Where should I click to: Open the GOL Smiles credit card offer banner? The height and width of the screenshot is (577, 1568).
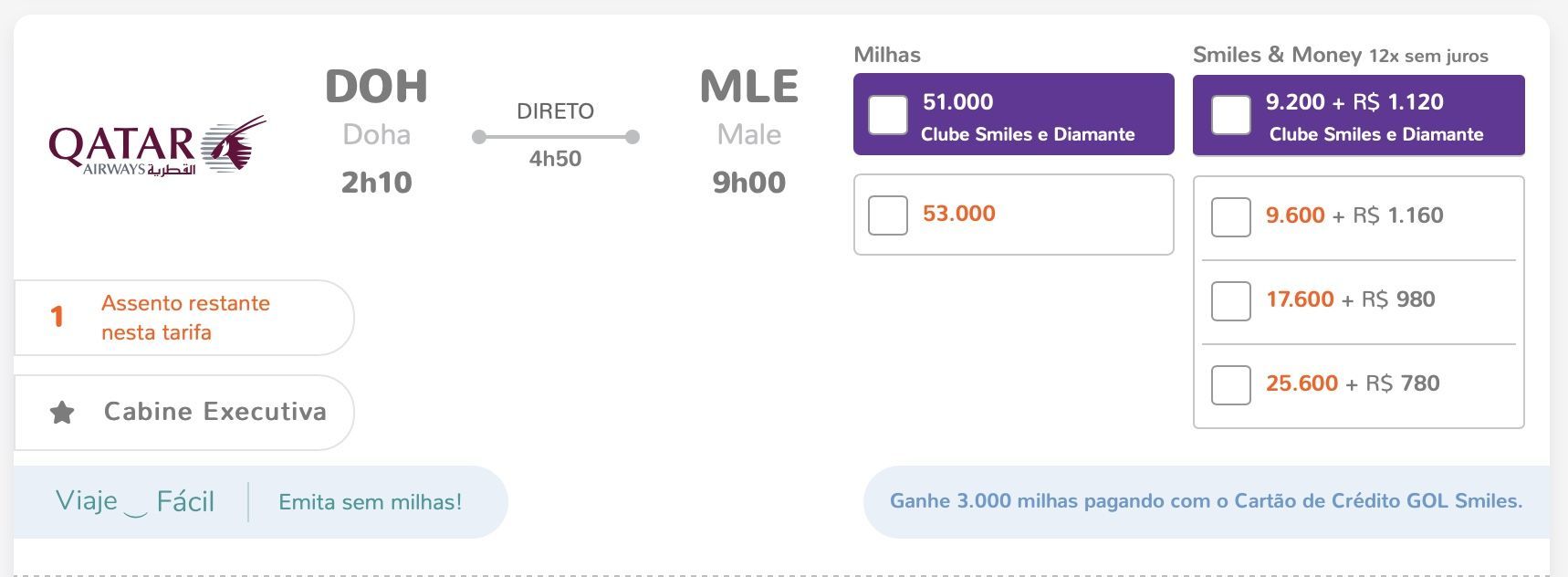click(x=1206, y=501)
